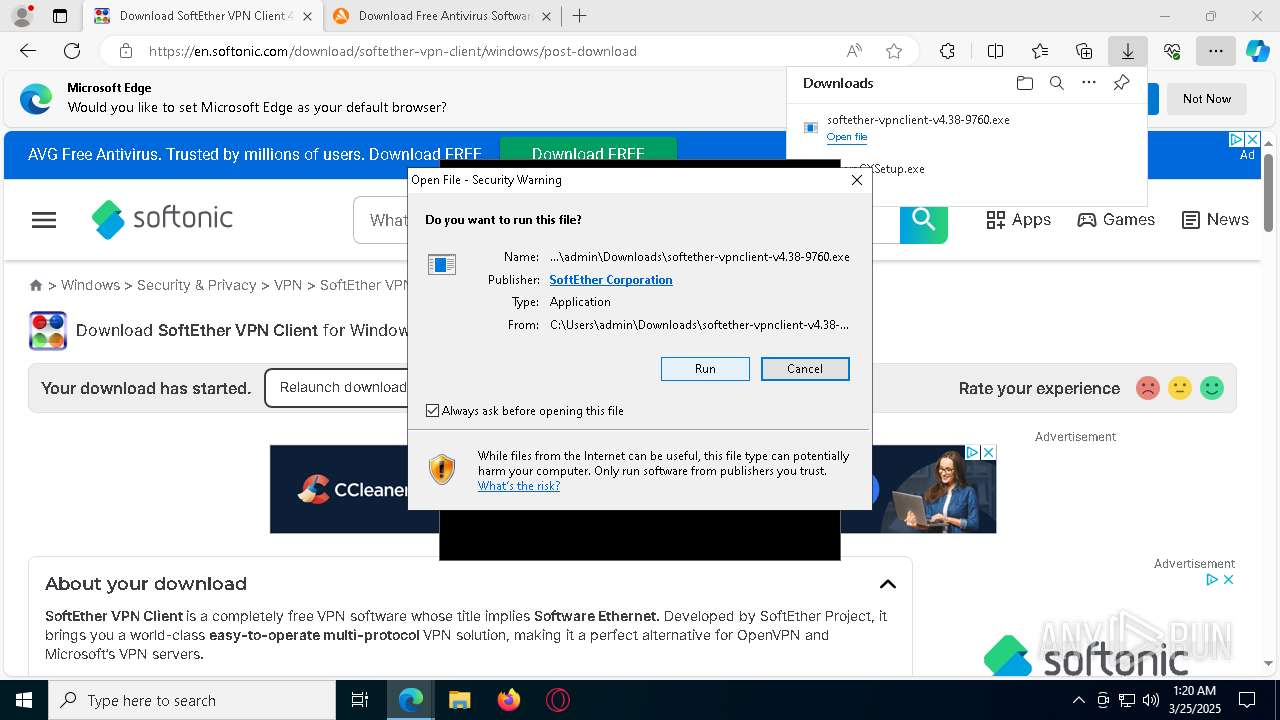Click AVG Download FREE button
Viewport: 1280px width, 720px height.
click(588, 154)
